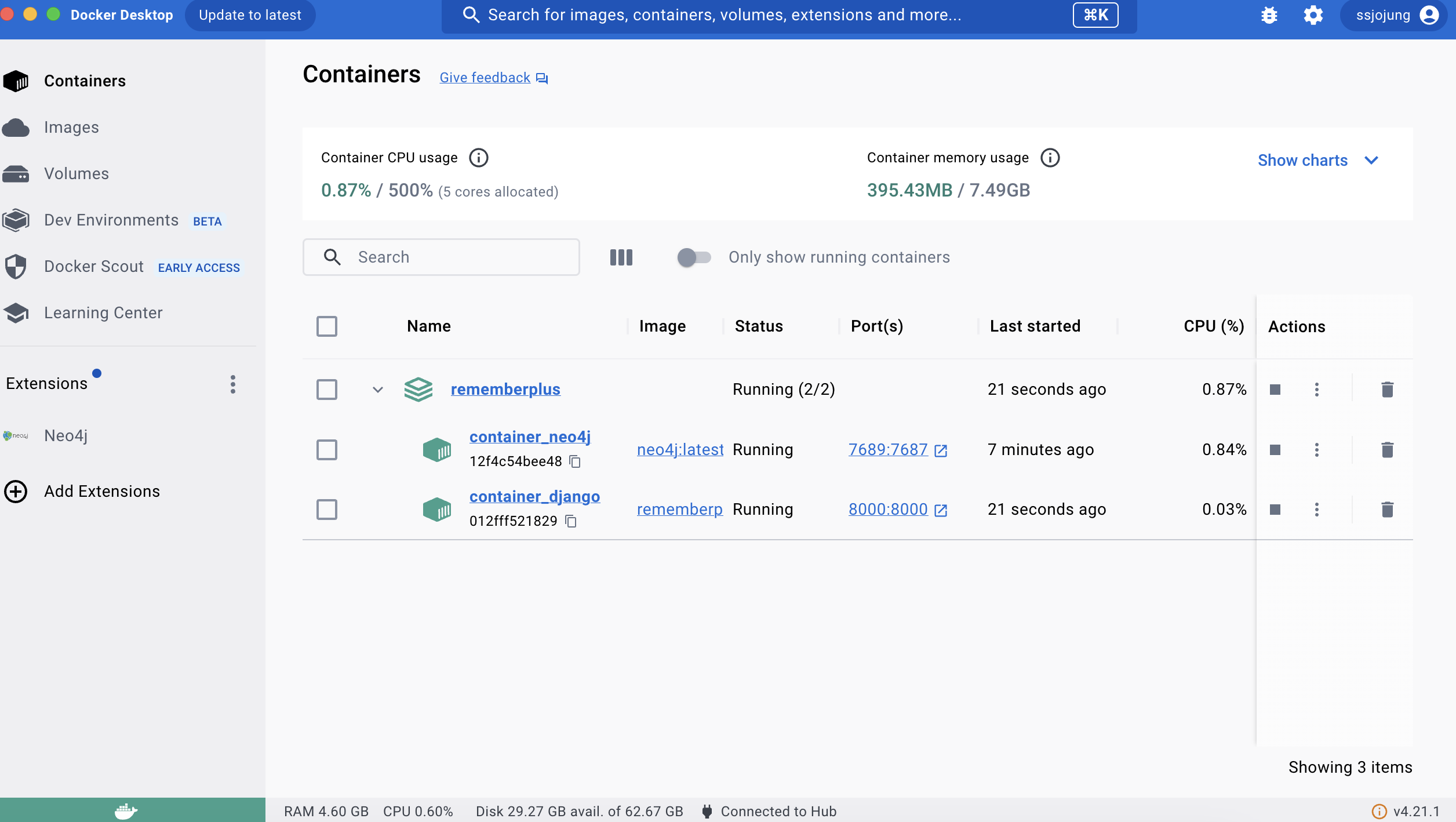Delete the container_django container
Viewport: 1456px width, 822px height.
tap(1387, 510)
